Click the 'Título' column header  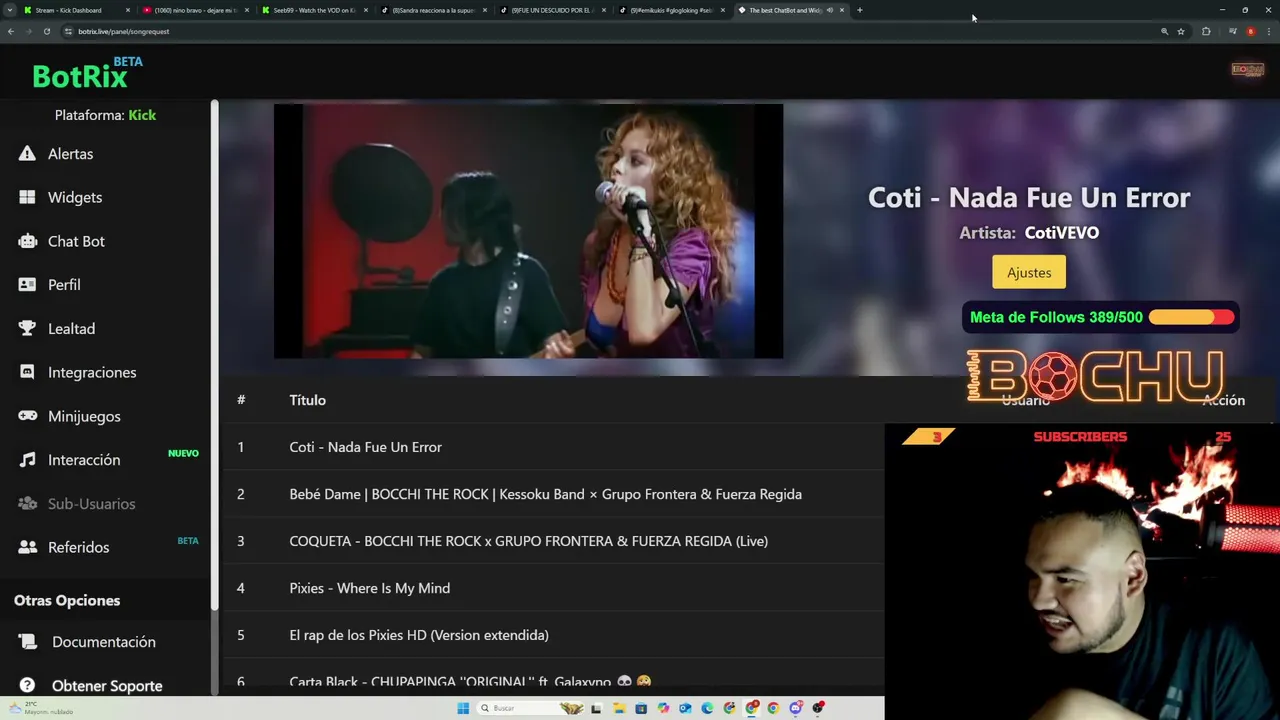308,400
